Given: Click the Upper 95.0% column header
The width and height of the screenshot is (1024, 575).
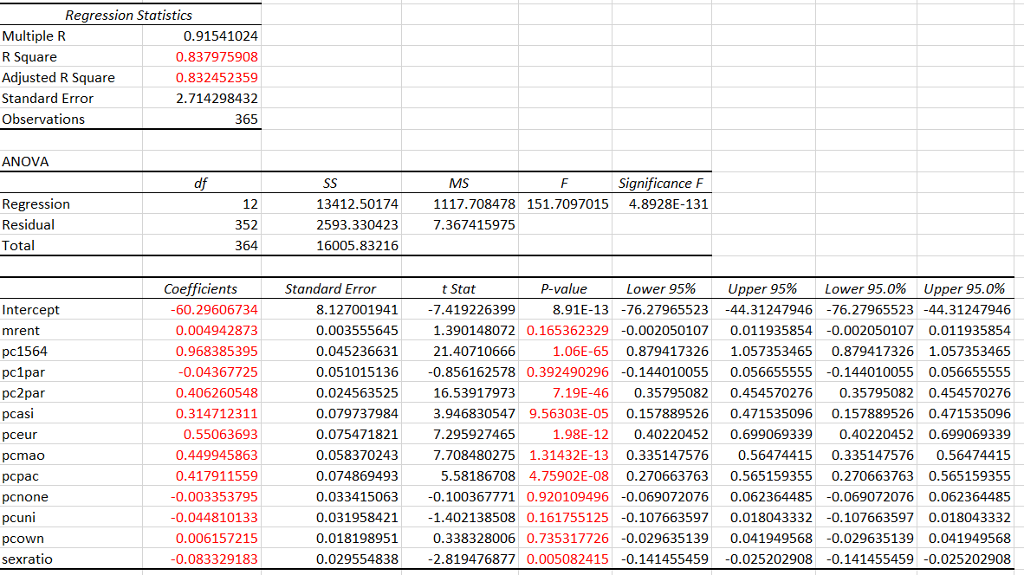Looking at the screenshot, I should (968, 288).
